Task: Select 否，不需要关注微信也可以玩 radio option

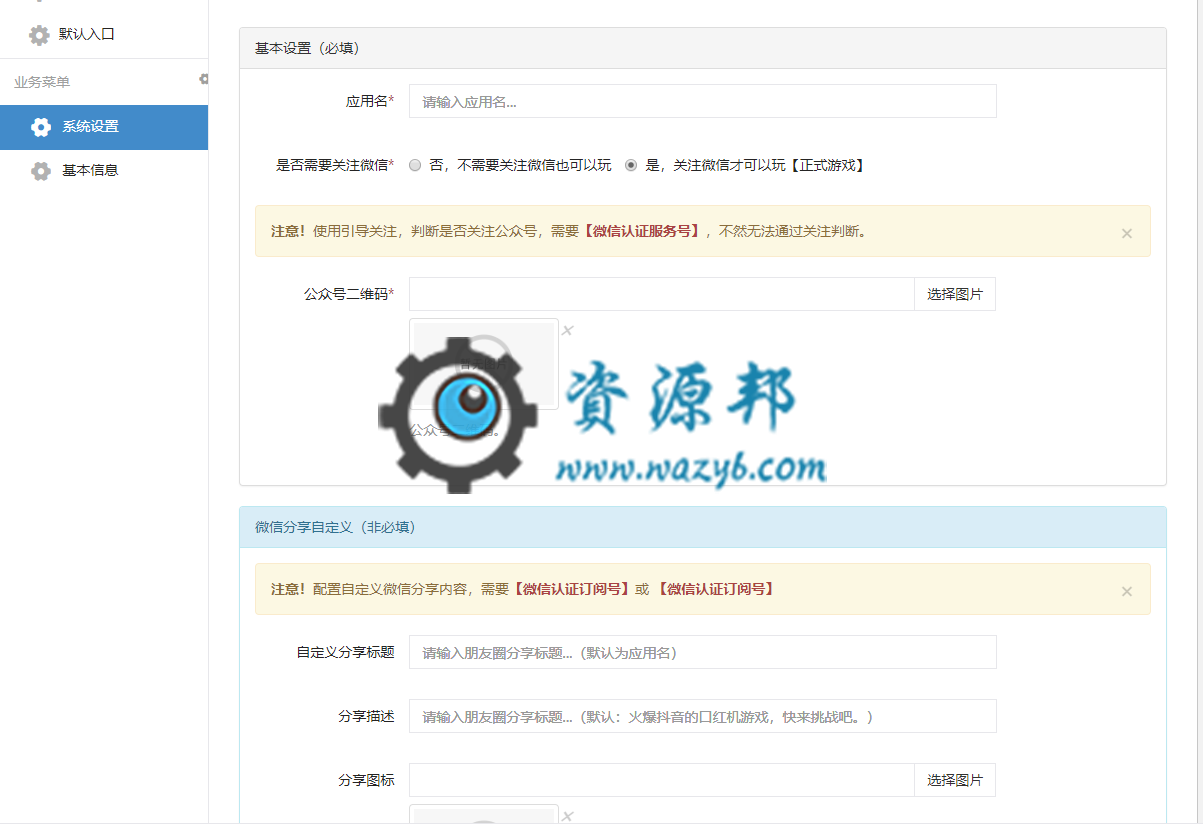Action: click(x=415, y=166)
